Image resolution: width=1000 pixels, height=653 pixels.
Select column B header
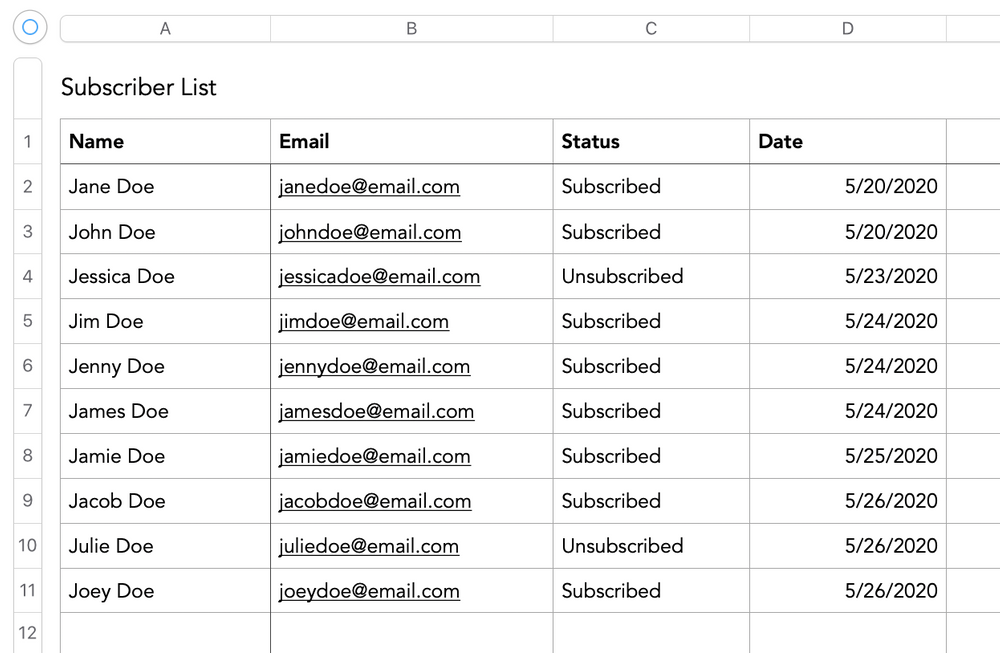pyautogui.click(x=411, y=29)
